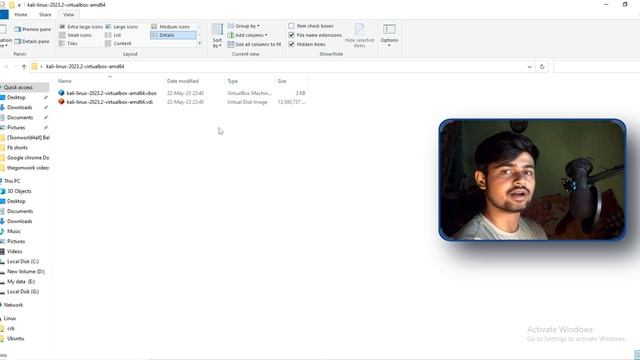Image resolution: width=640 pixels, height=360 pixels.
Task: Expand the layout gallery arrow
Action: (200, 43)
